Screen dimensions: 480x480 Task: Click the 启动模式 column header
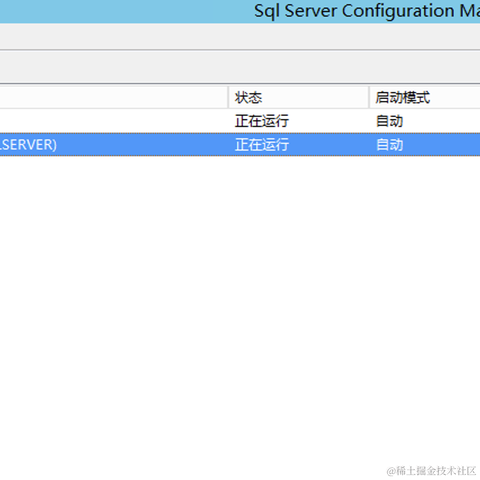(x=425, y=97)
